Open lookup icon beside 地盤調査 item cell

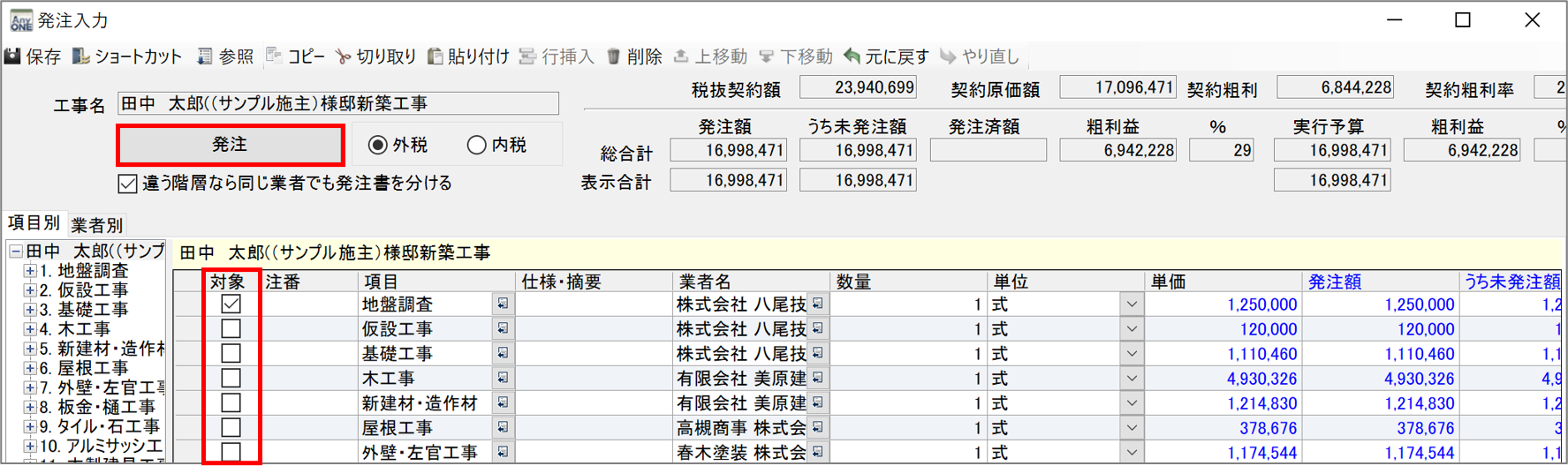click(502, 304)
